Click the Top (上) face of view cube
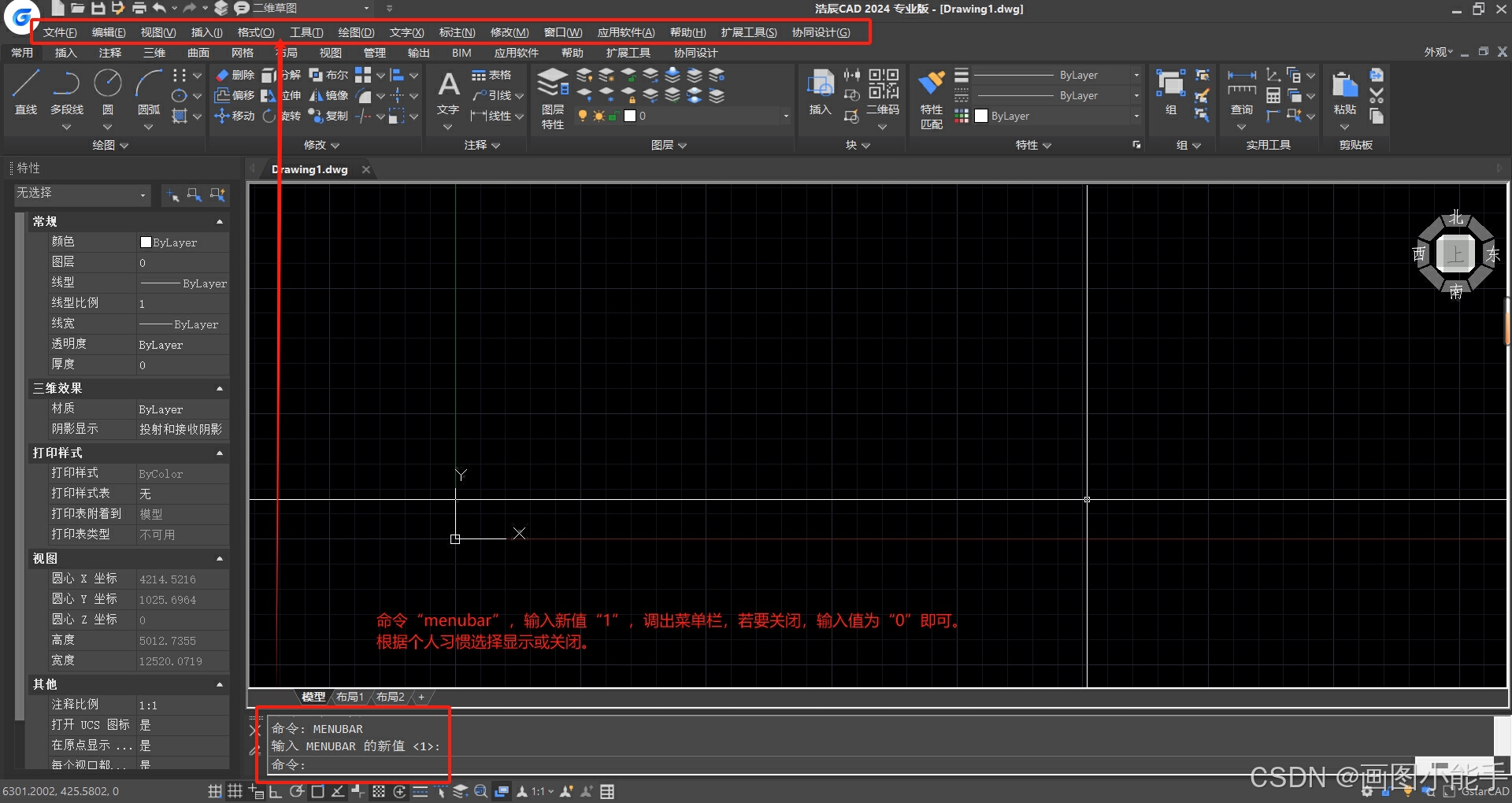Screen dimensions: 1512x803 [1455, 254]
